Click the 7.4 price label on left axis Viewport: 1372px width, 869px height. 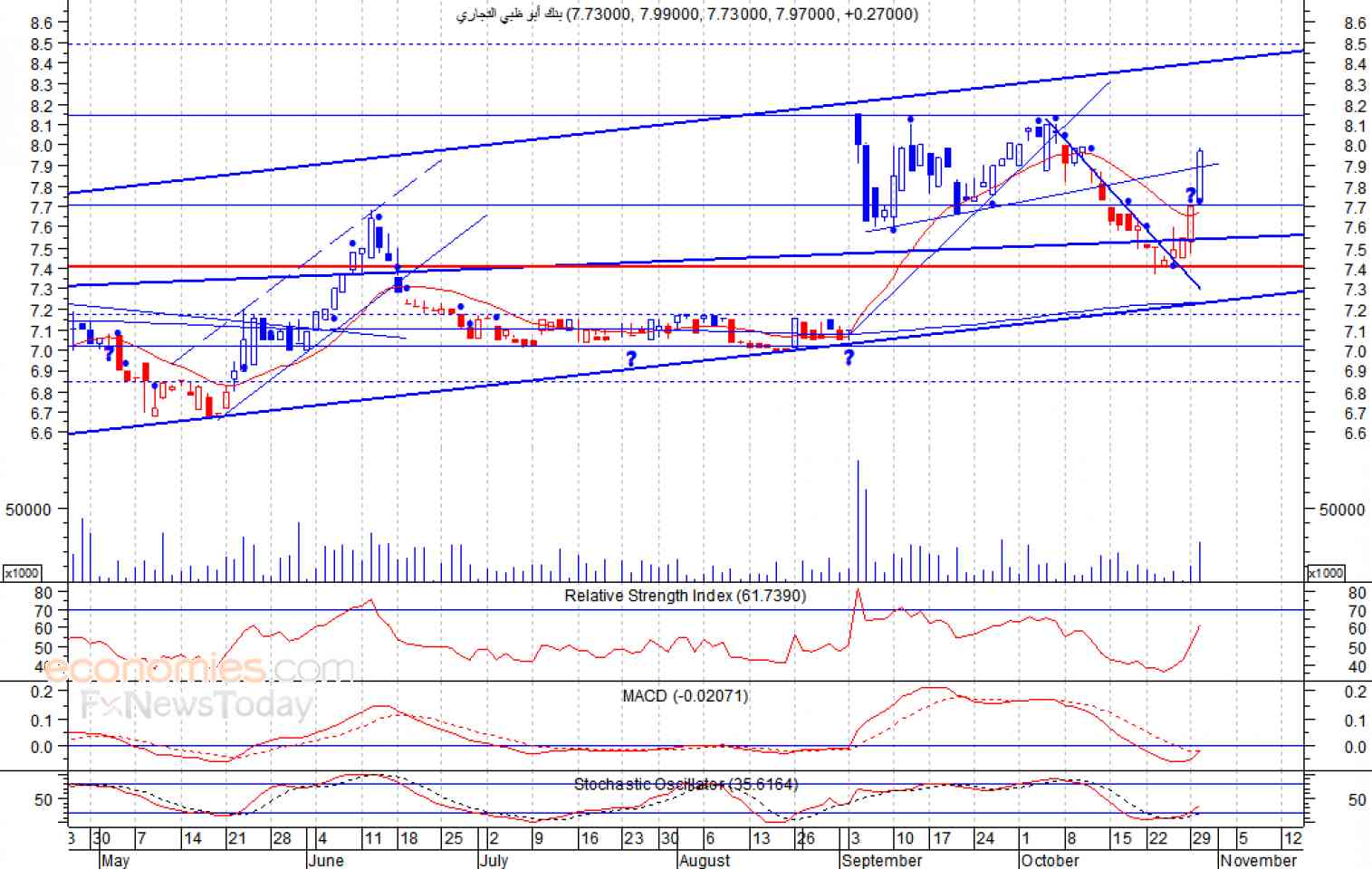[42, 270]
